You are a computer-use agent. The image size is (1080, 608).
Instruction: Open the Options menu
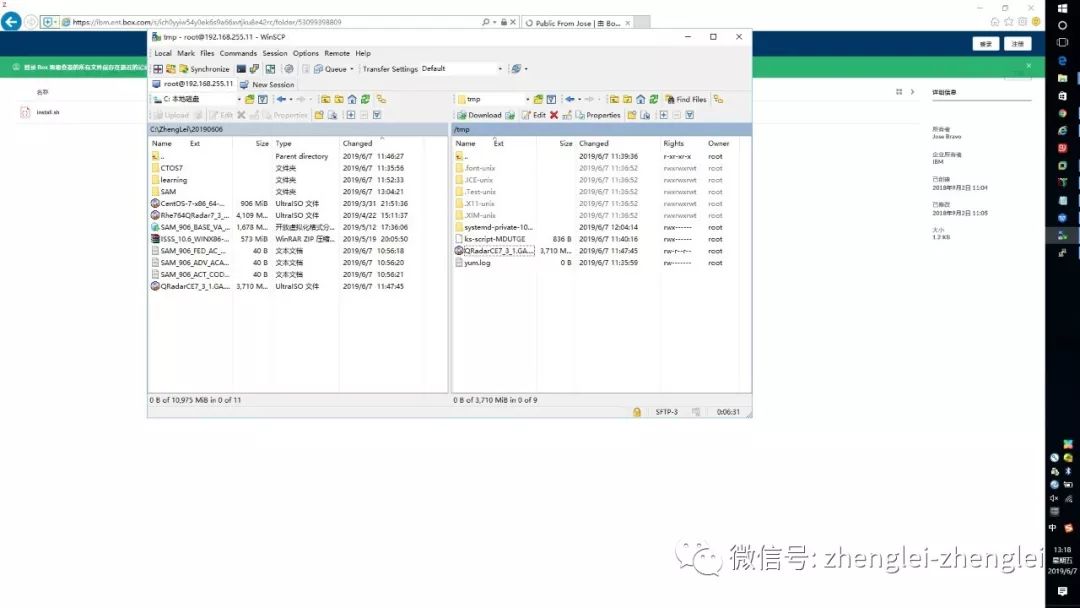pyautogui.click(x=306, y=53)
